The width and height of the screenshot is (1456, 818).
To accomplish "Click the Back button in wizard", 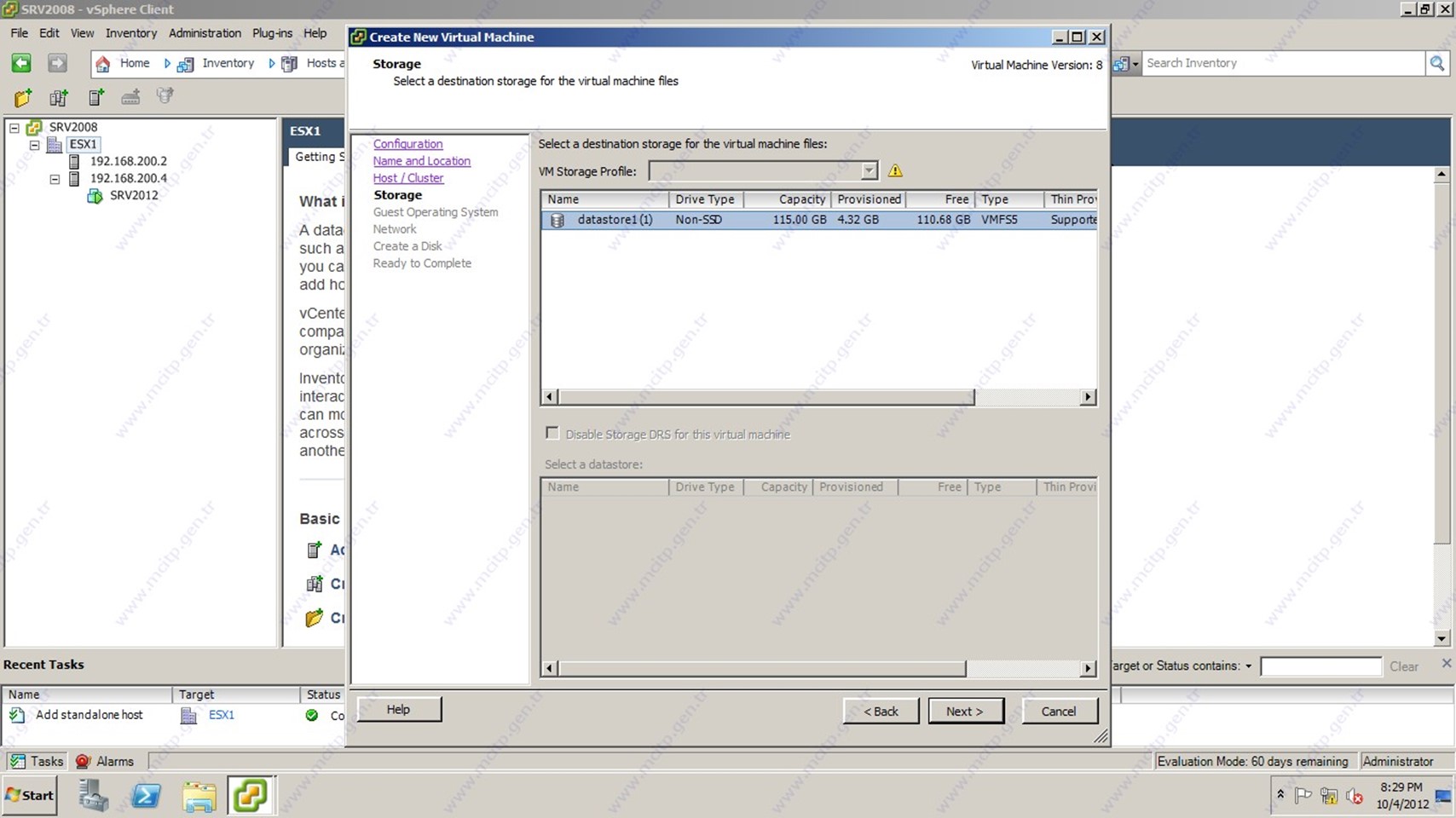I will point(881,711).
